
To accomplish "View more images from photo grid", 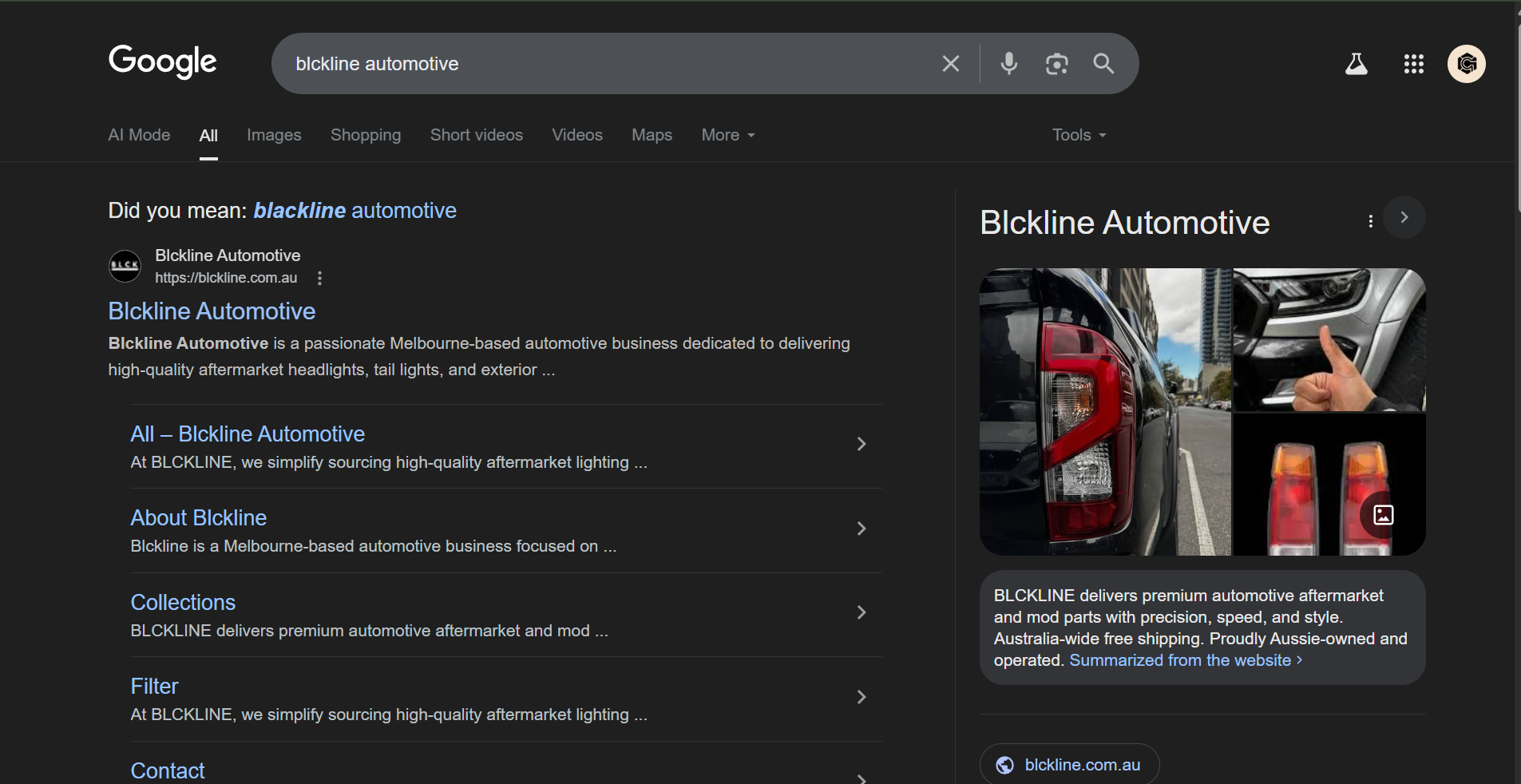I will pyautogui.click(x=1383, y=515).
